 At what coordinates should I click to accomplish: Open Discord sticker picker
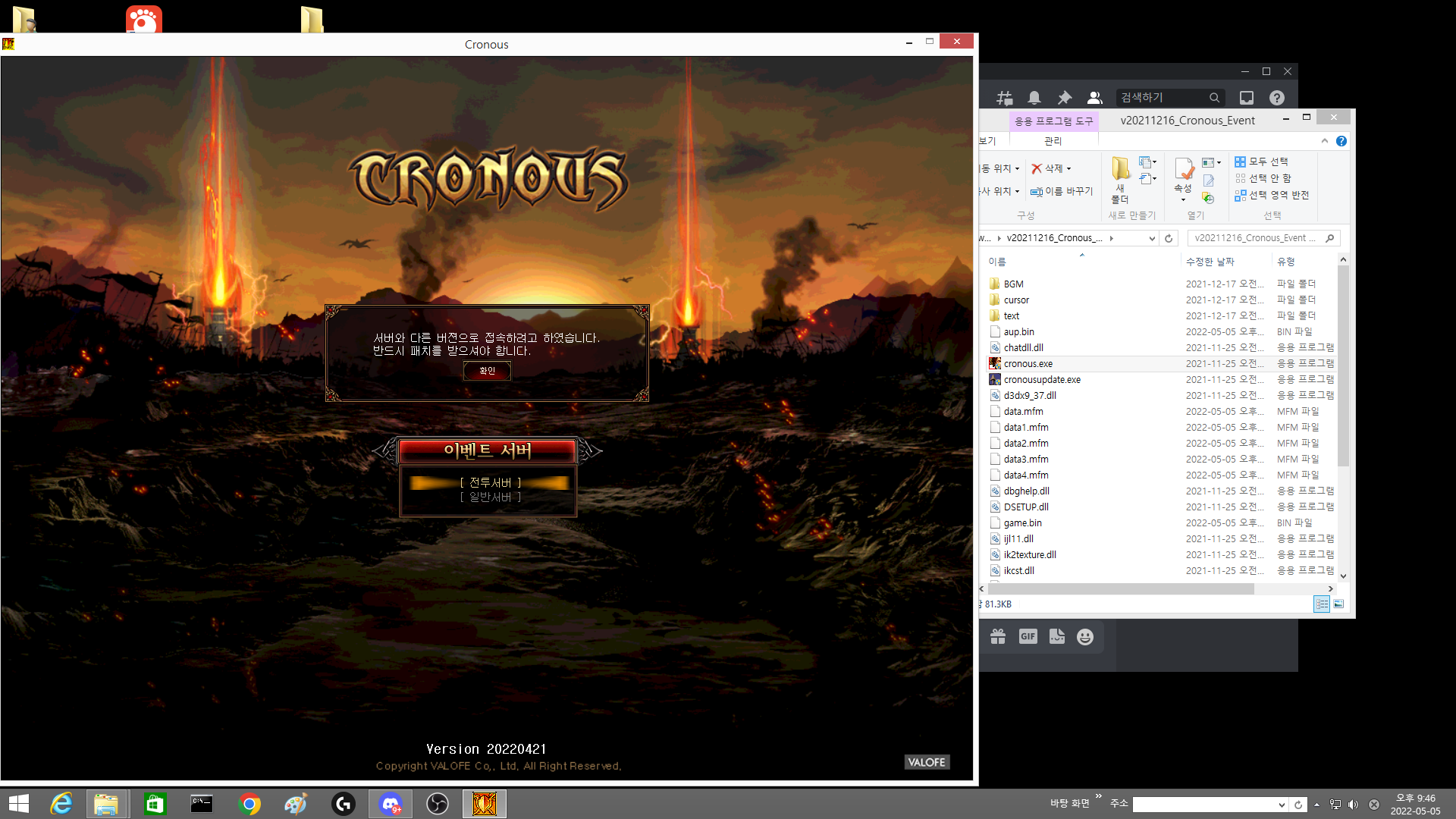click(1057, 636)
